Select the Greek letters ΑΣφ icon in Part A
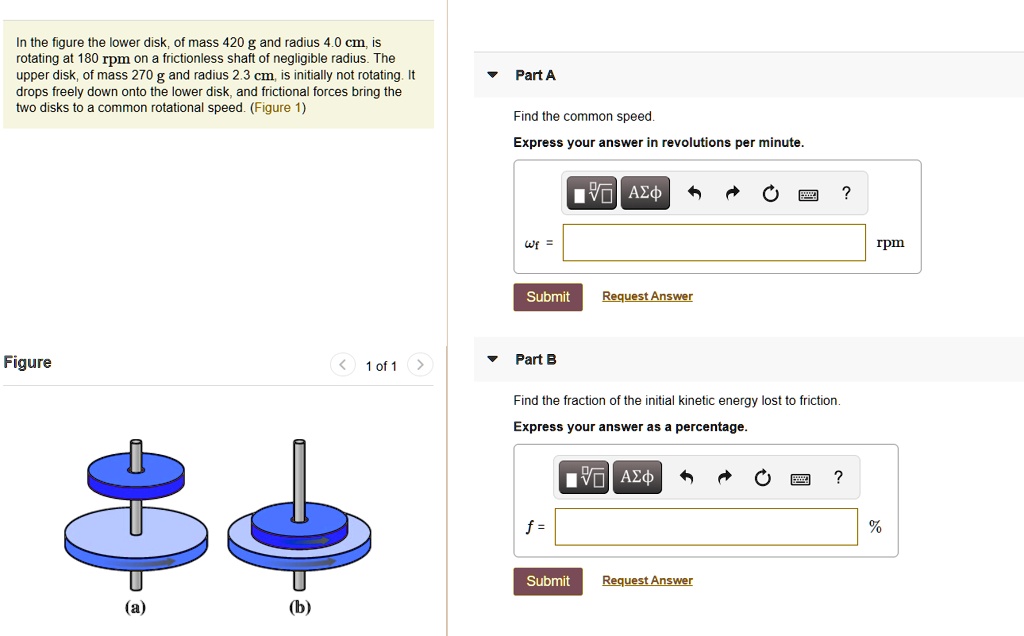Screen dimensions: 1024x636 pos(644,192)
